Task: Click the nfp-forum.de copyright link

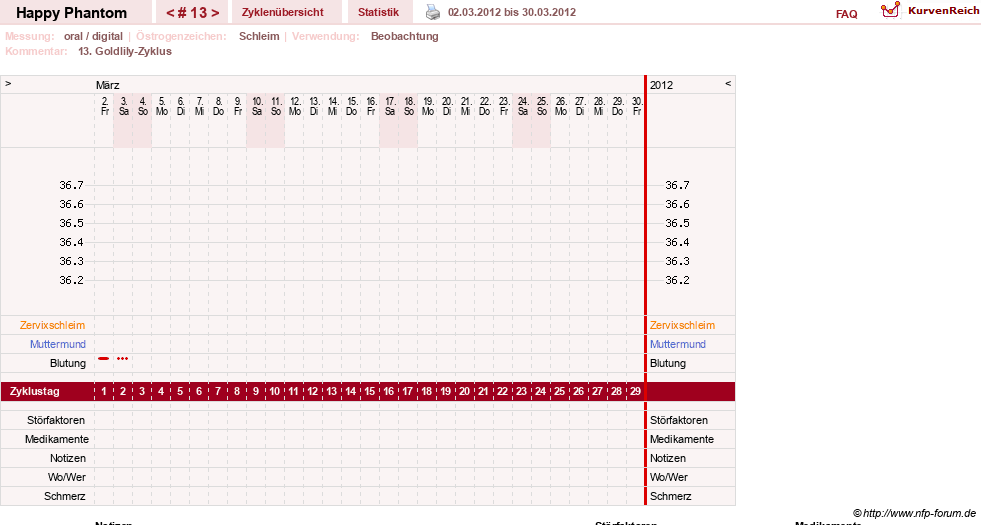Action: pyautogui.click(x=914, y=513)
